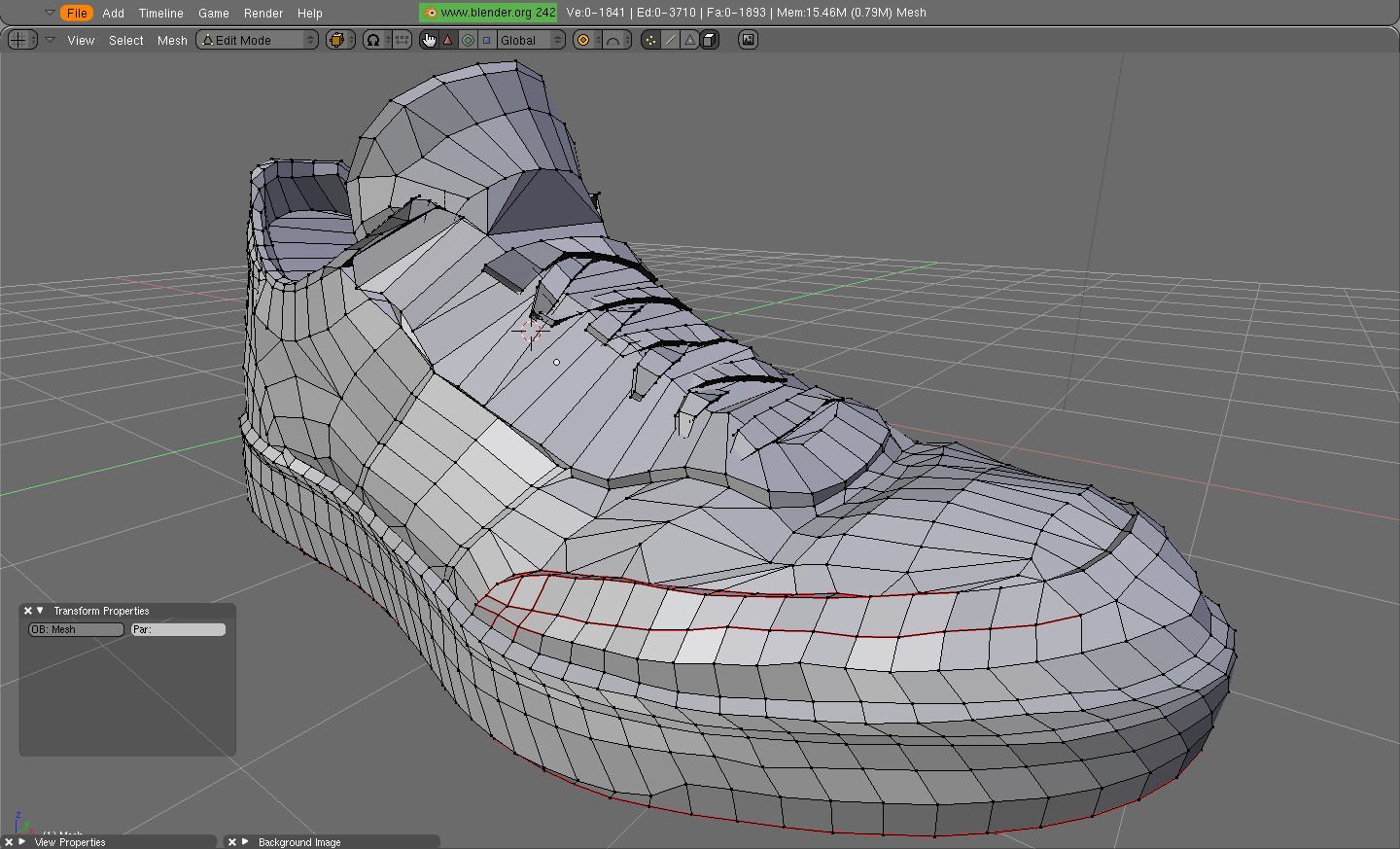
Task: Edit the OB: Mesh name field
Action: coord(77,629)
